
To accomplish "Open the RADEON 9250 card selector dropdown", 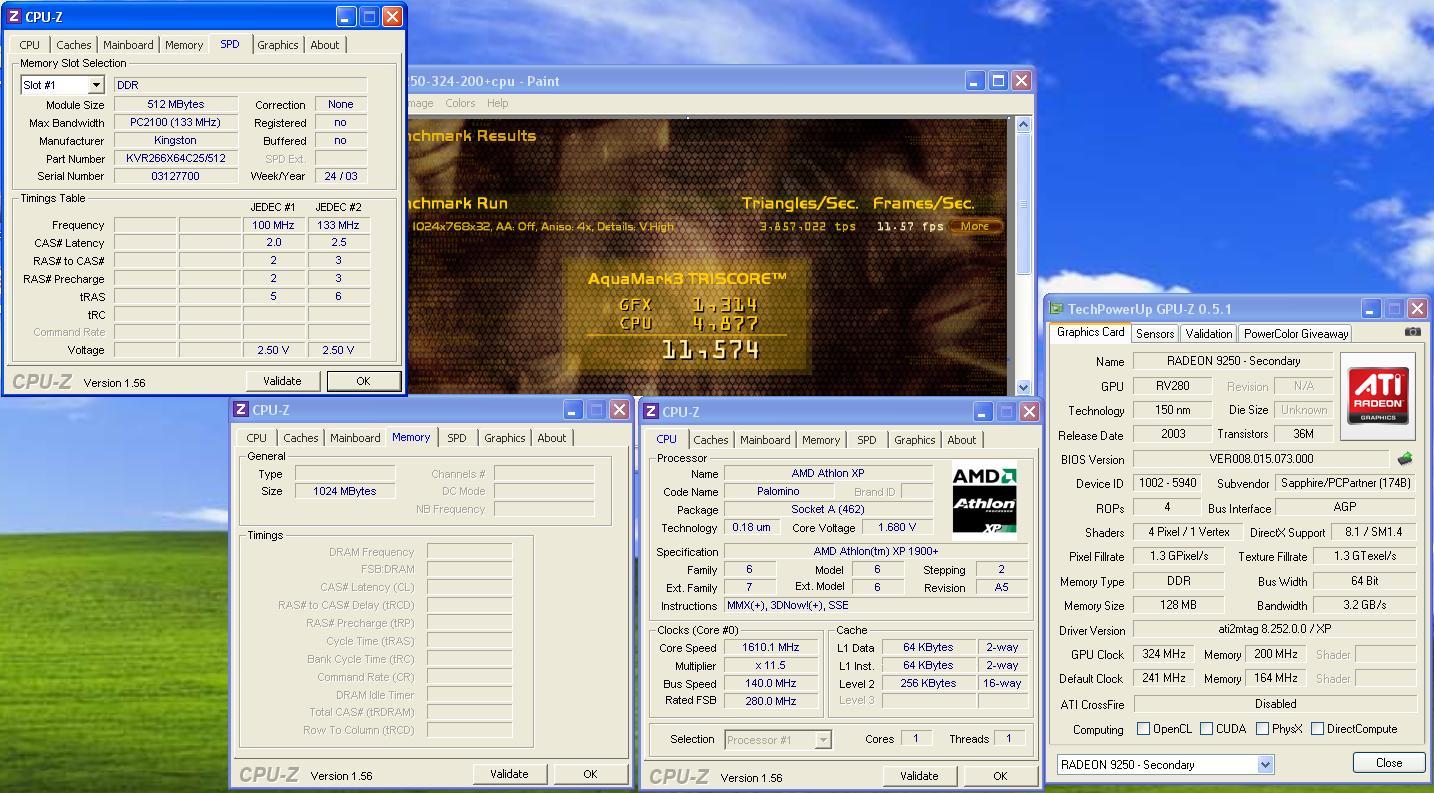I will [1265, 765].
